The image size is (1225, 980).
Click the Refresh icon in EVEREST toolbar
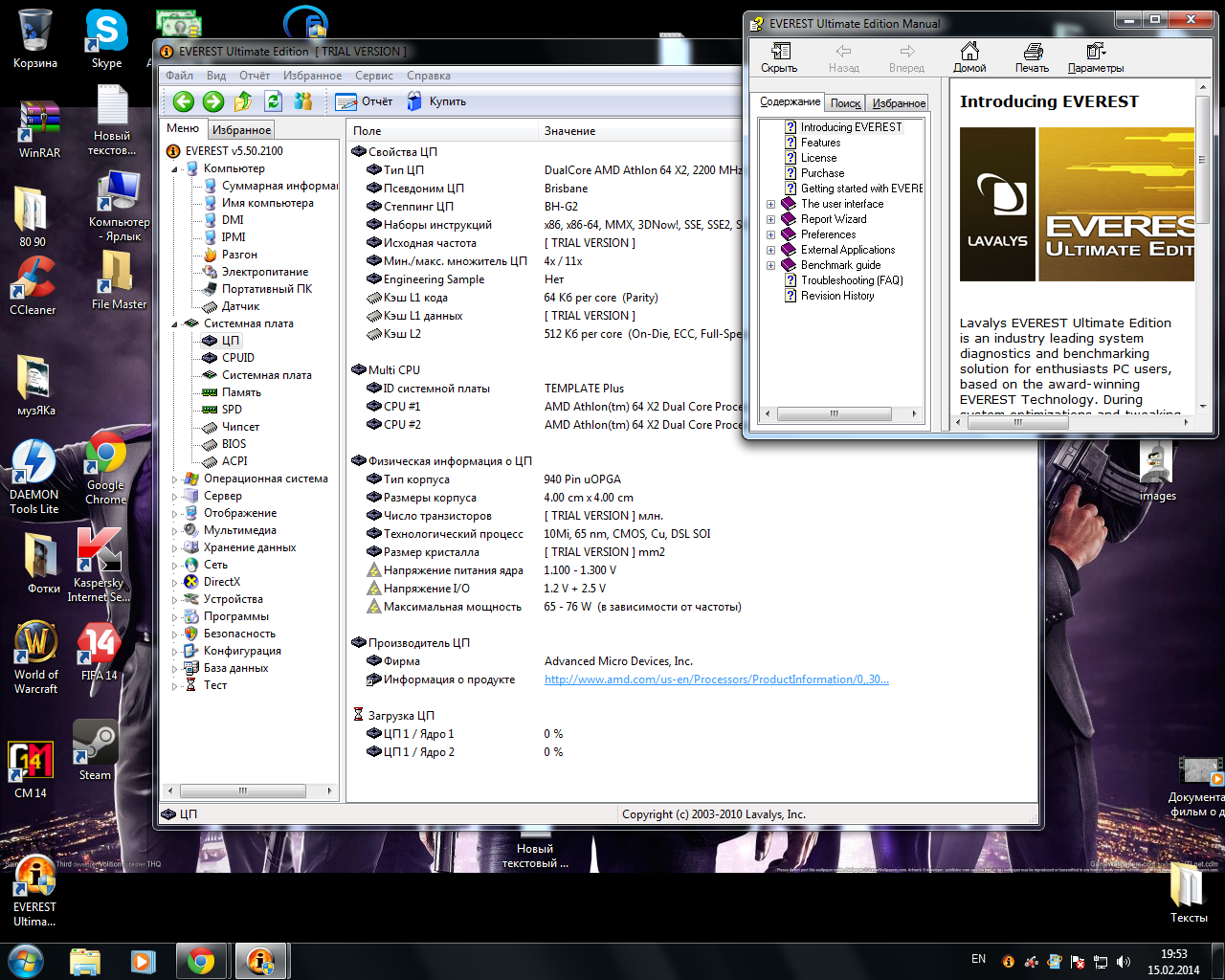[x=273, y=101]
